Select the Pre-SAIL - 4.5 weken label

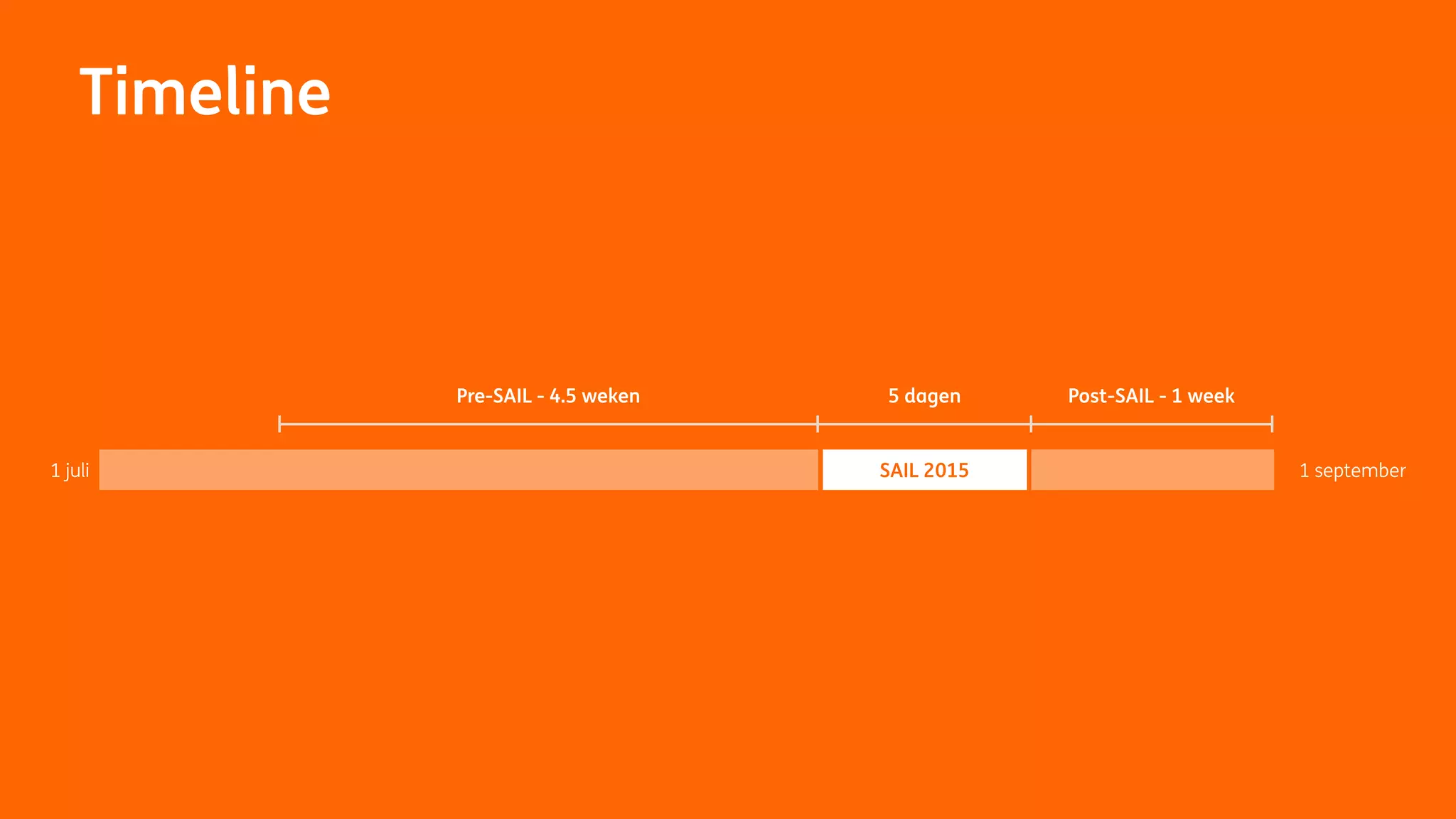[x=548, y=396]
